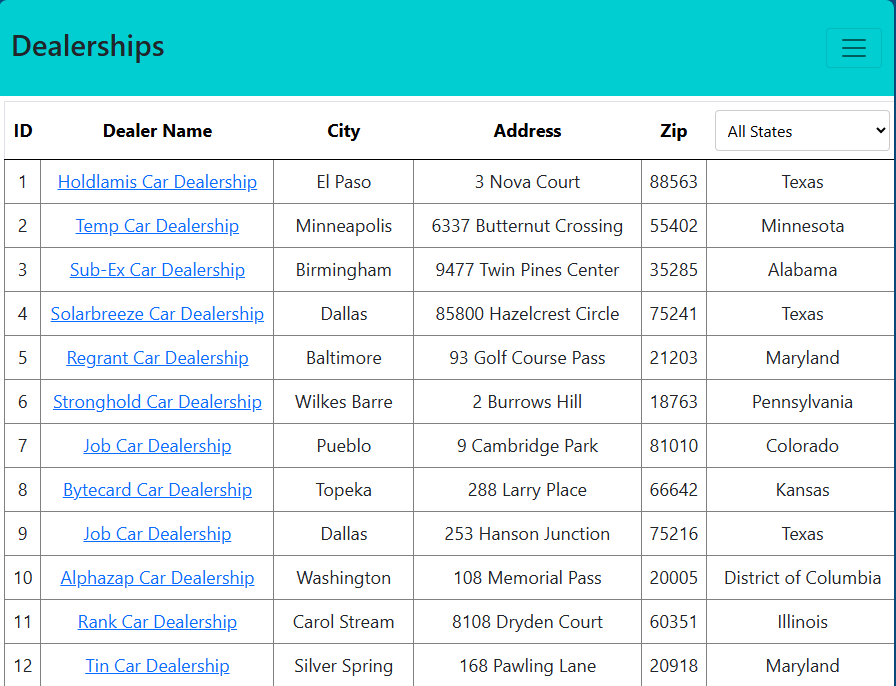Open Solarbreeze Car Dealership in Dallas

157,314
